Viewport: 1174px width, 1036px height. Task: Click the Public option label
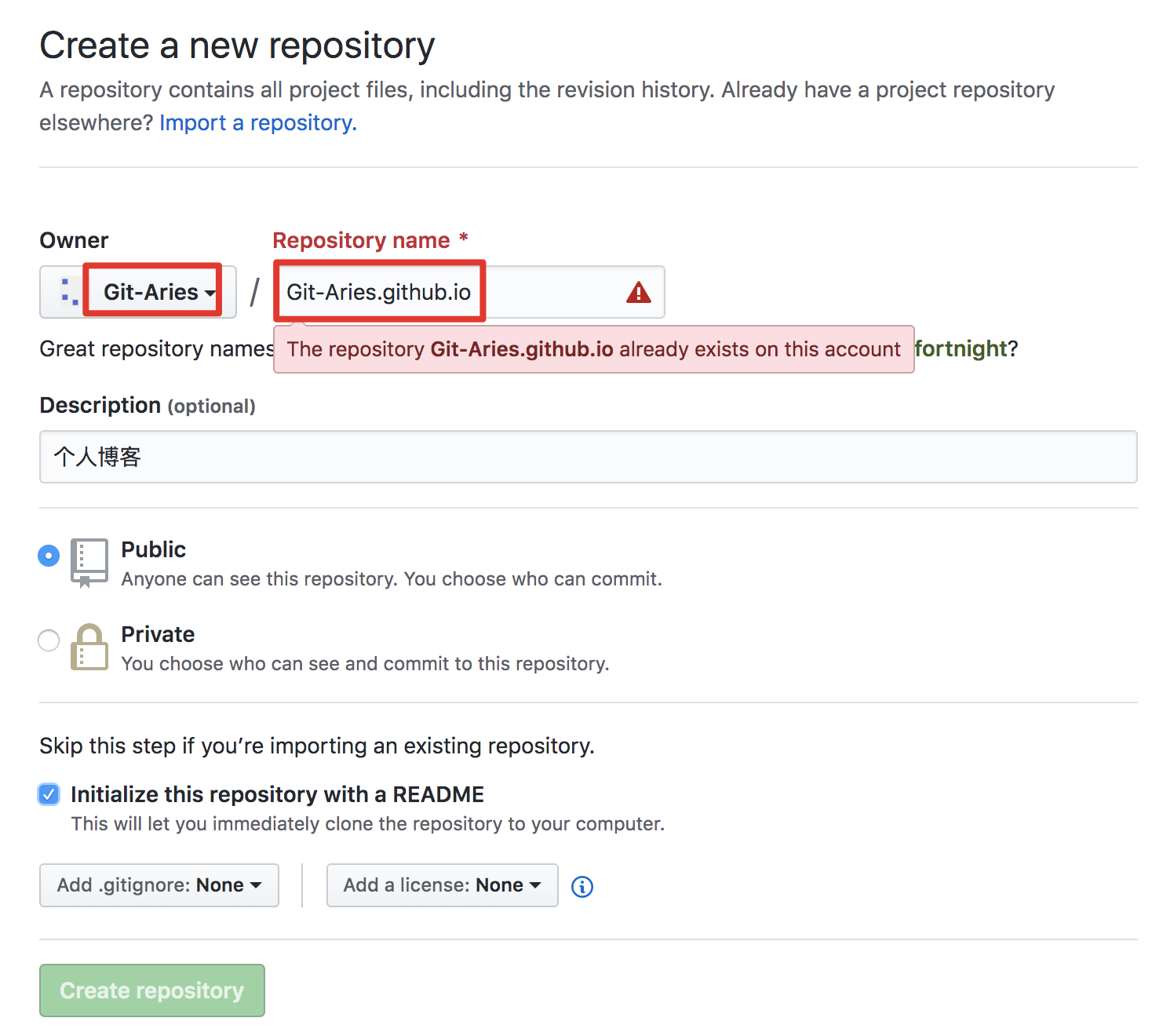(x=154, y=549)
